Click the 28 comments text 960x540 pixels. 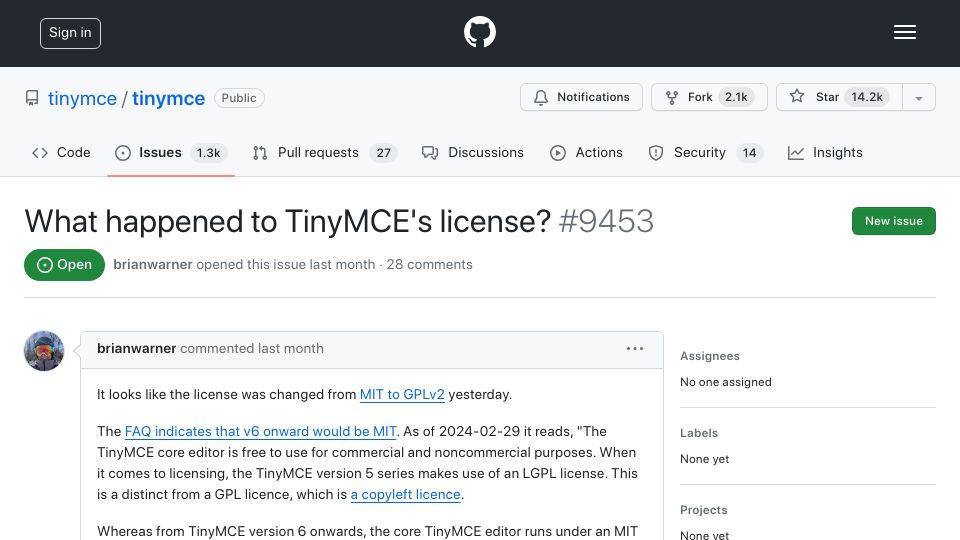pyautogui.click(x=429, y=264)
